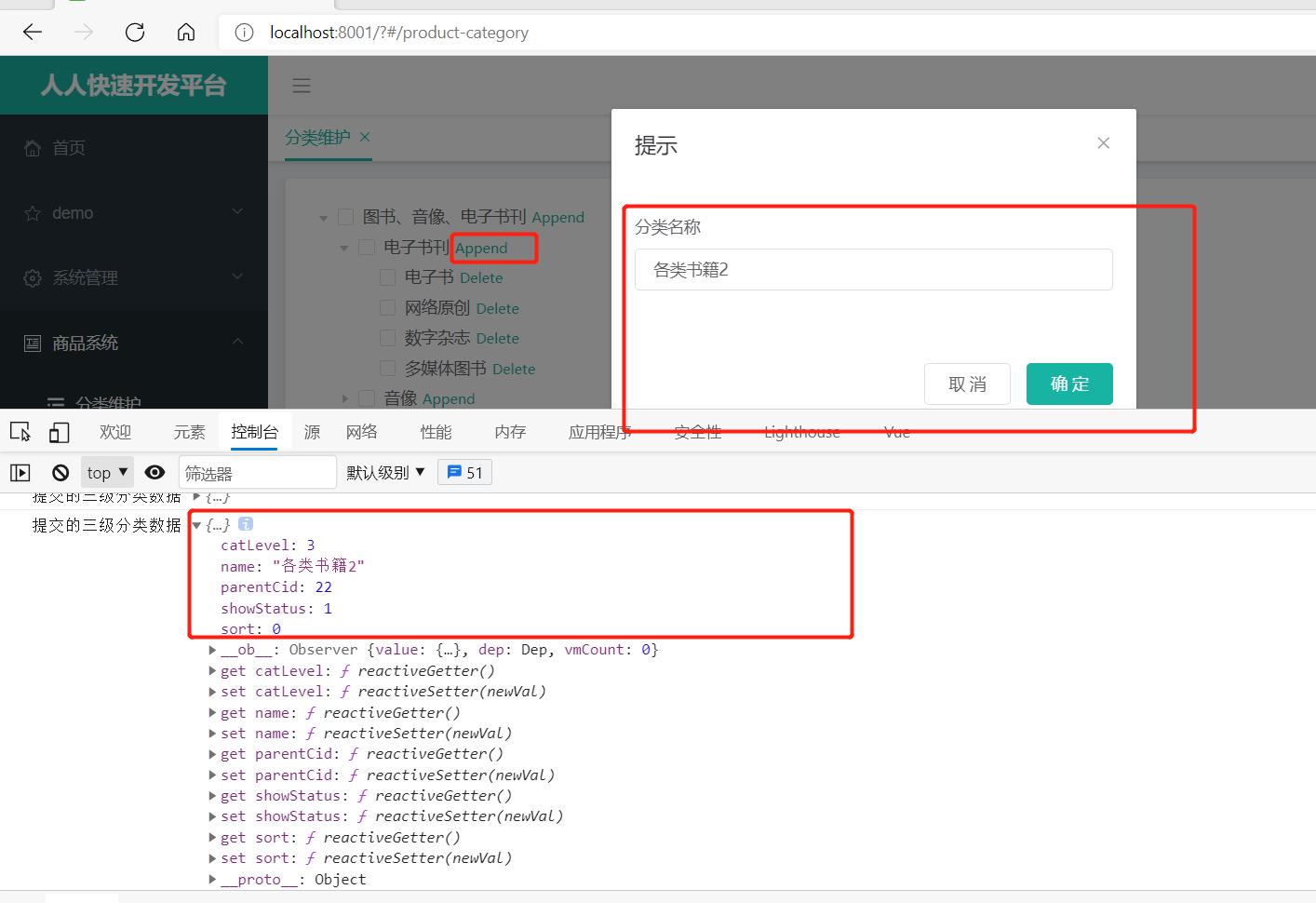
Task: Click Append next to 图书、音像、电子书刊
Action: coord(558,217)
